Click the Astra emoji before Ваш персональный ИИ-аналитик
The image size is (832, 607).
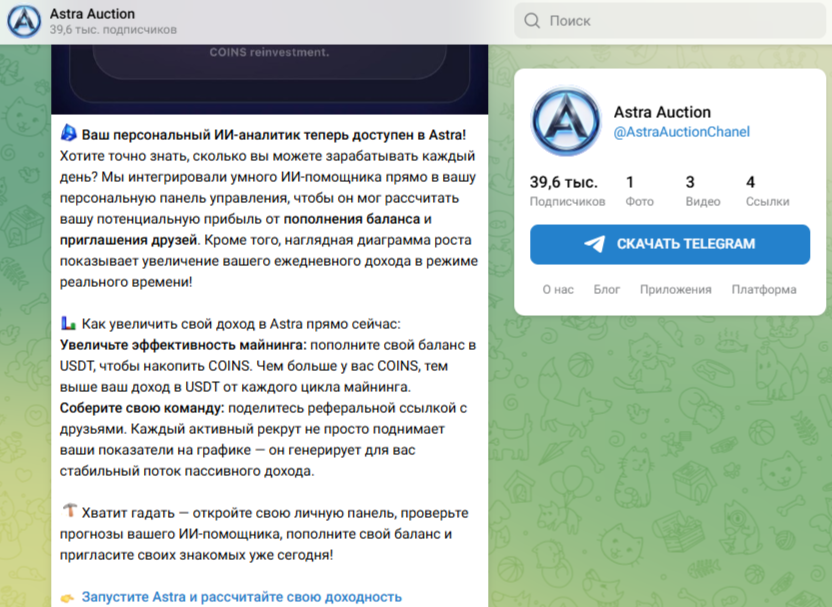click(68, 133)
